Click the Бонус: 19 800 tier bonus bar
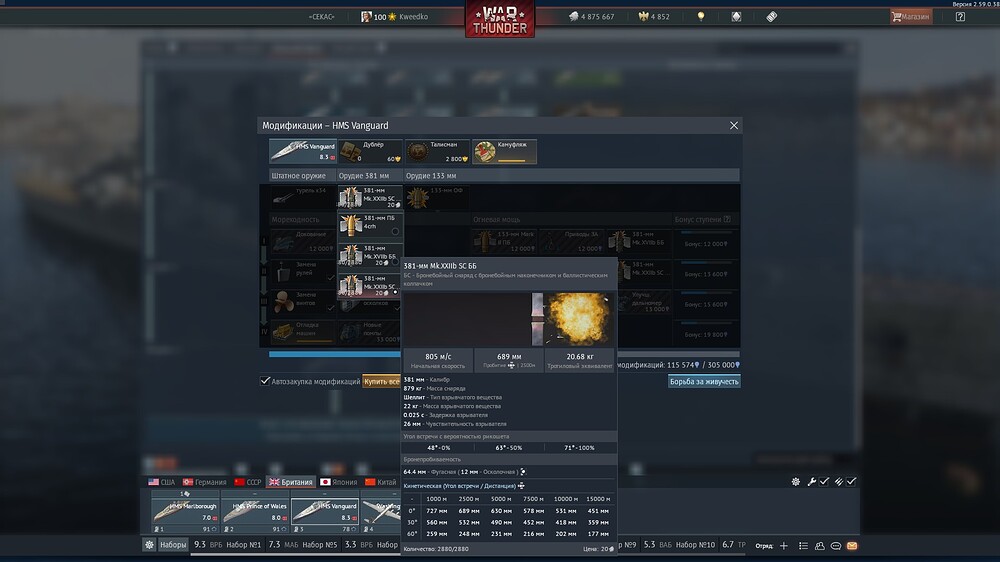Viewport: 1000px width, 562px height. [705, 332]
